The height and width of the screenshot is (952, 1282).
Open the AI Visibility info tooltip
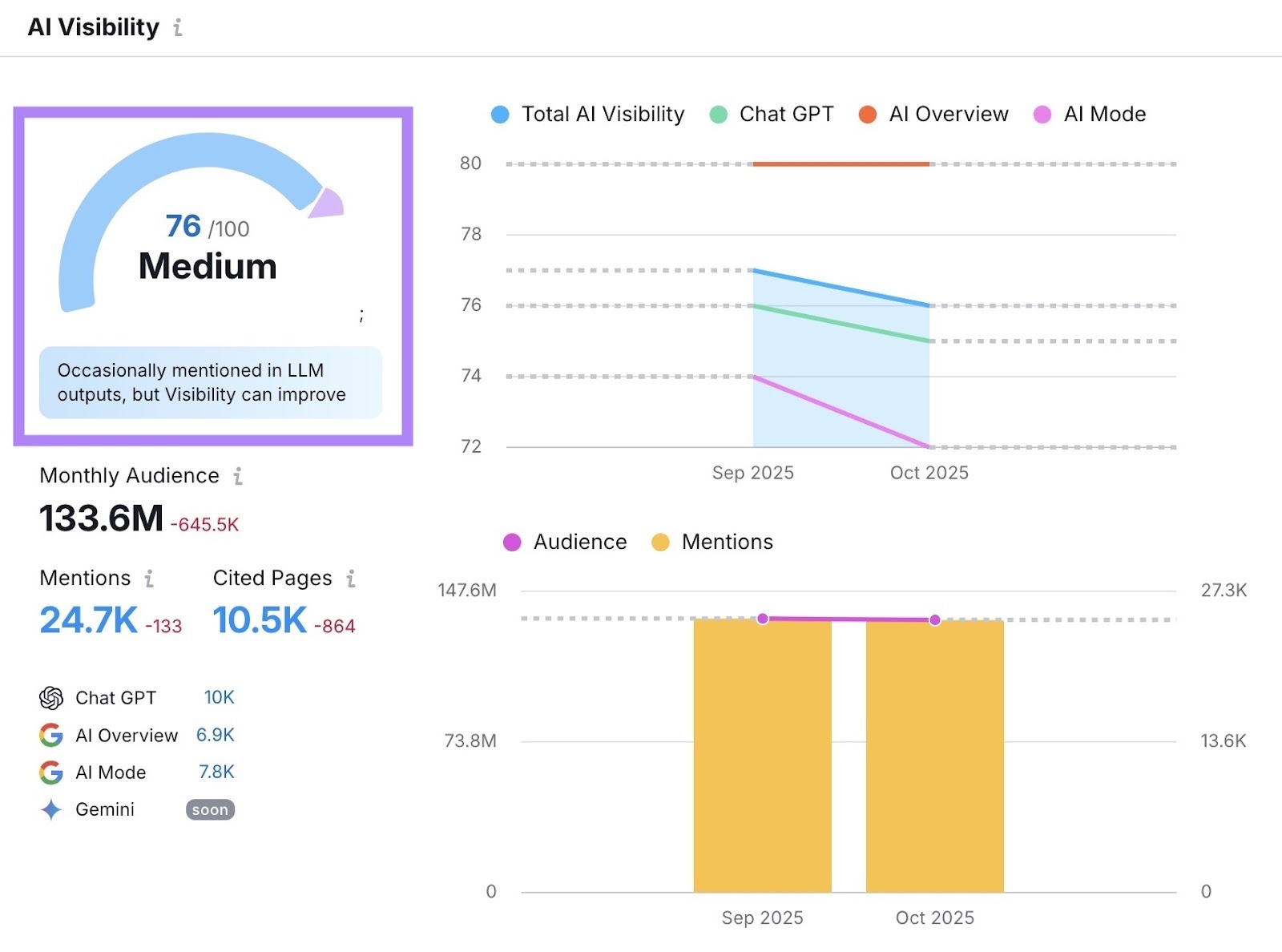pyautogui.click(x=177, y=28)
